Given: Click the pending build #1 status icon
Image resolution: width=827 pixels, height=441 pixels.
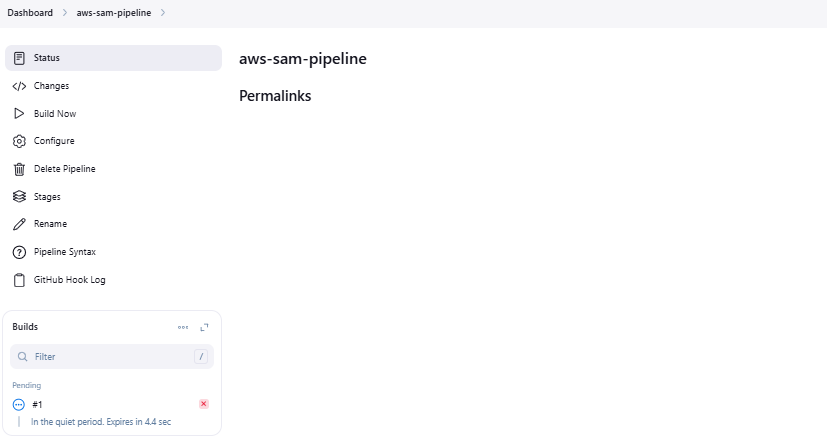Looking at the screenshot, I should [x=18, y=405].
